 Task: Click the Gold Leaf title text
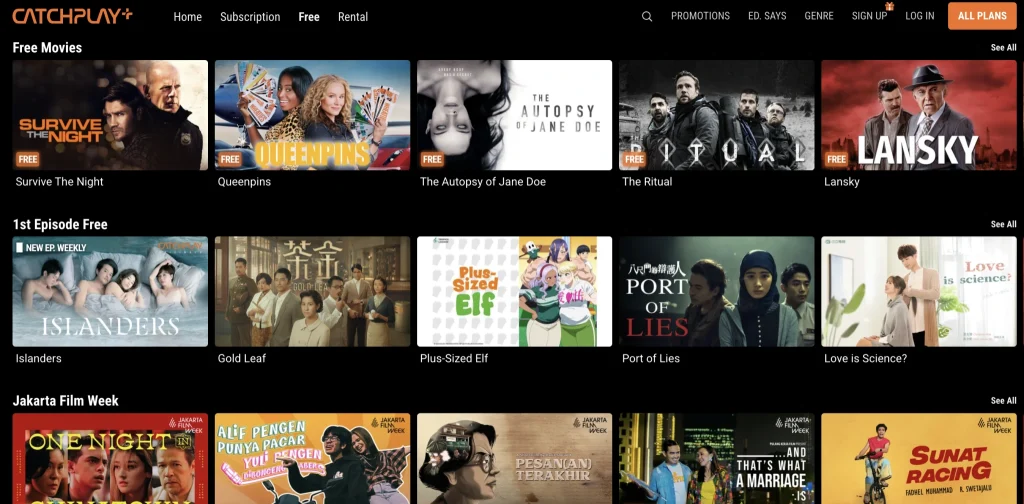[242, 358]
